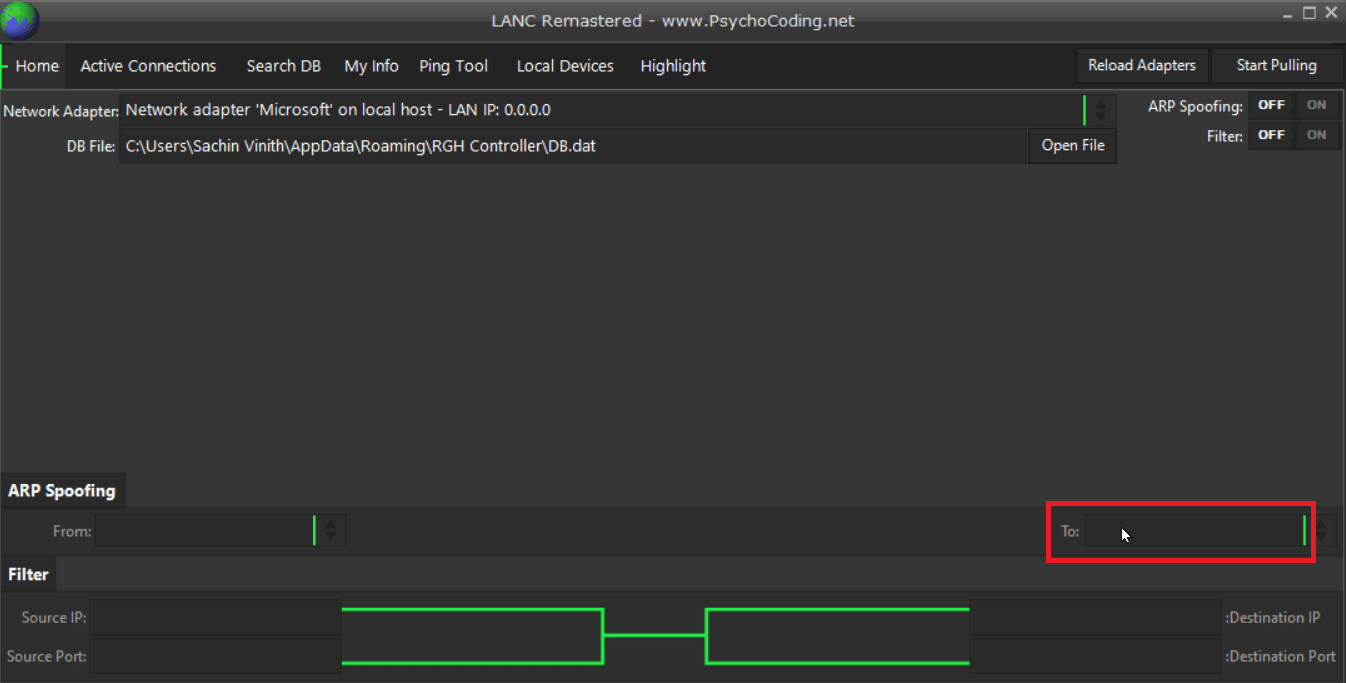Click the Source IP input field

click(216, 617)
